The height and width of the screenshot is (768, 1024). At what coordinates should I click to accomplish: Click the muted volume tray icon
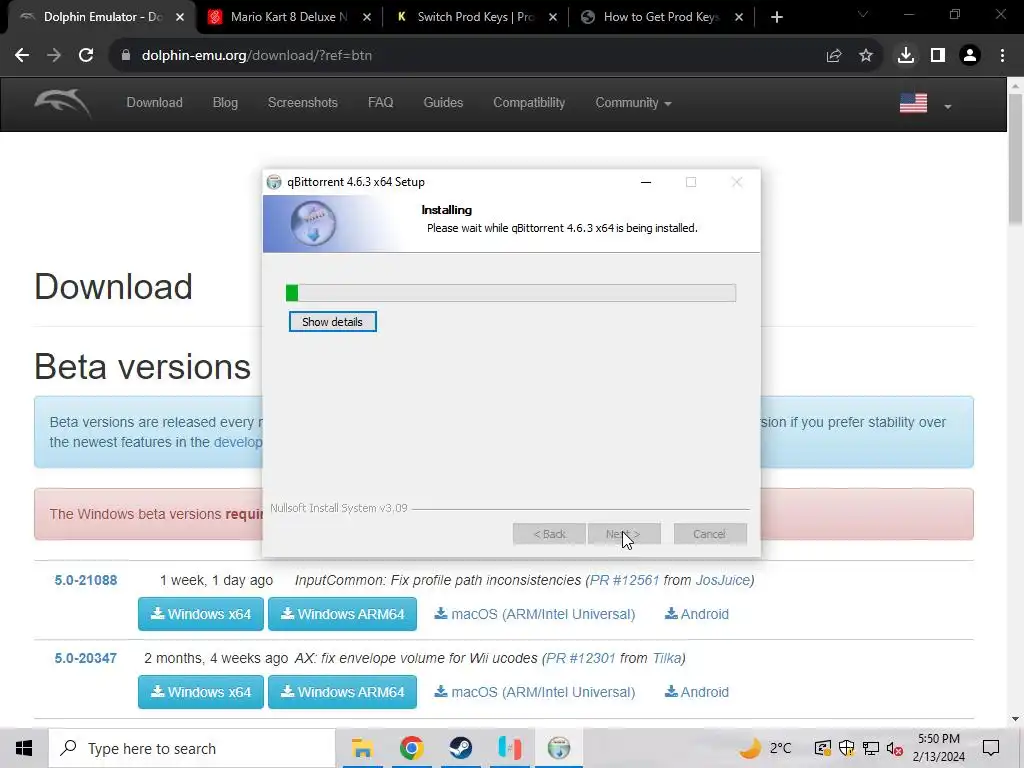click(895, 749)
